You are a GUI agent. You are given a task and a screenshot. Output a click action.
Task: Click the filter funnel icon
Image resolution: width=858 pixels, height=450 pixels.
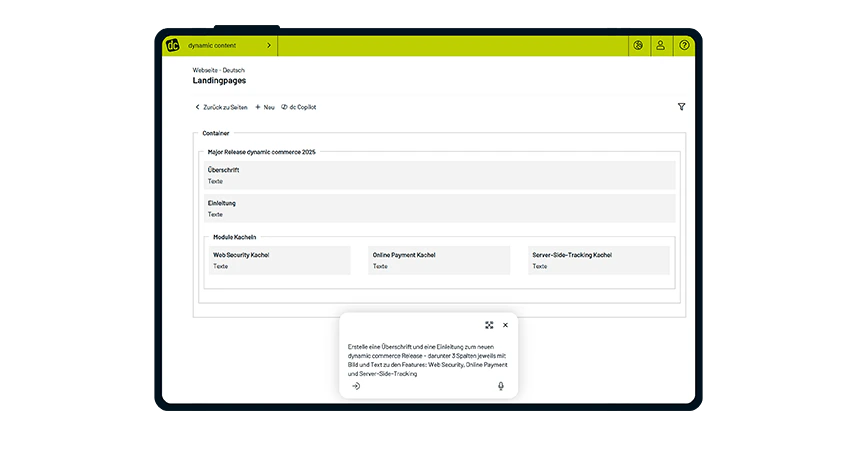pyautogui.click(x=681, y=107)
